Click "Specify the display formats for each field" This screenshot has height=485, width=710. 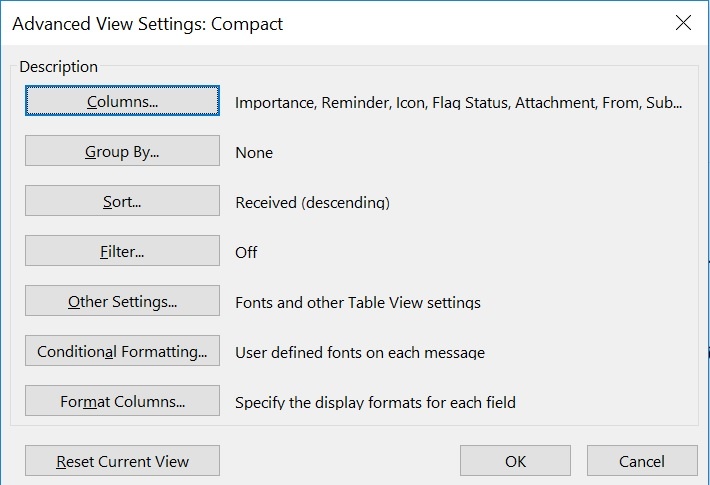[x=375, y=403]
